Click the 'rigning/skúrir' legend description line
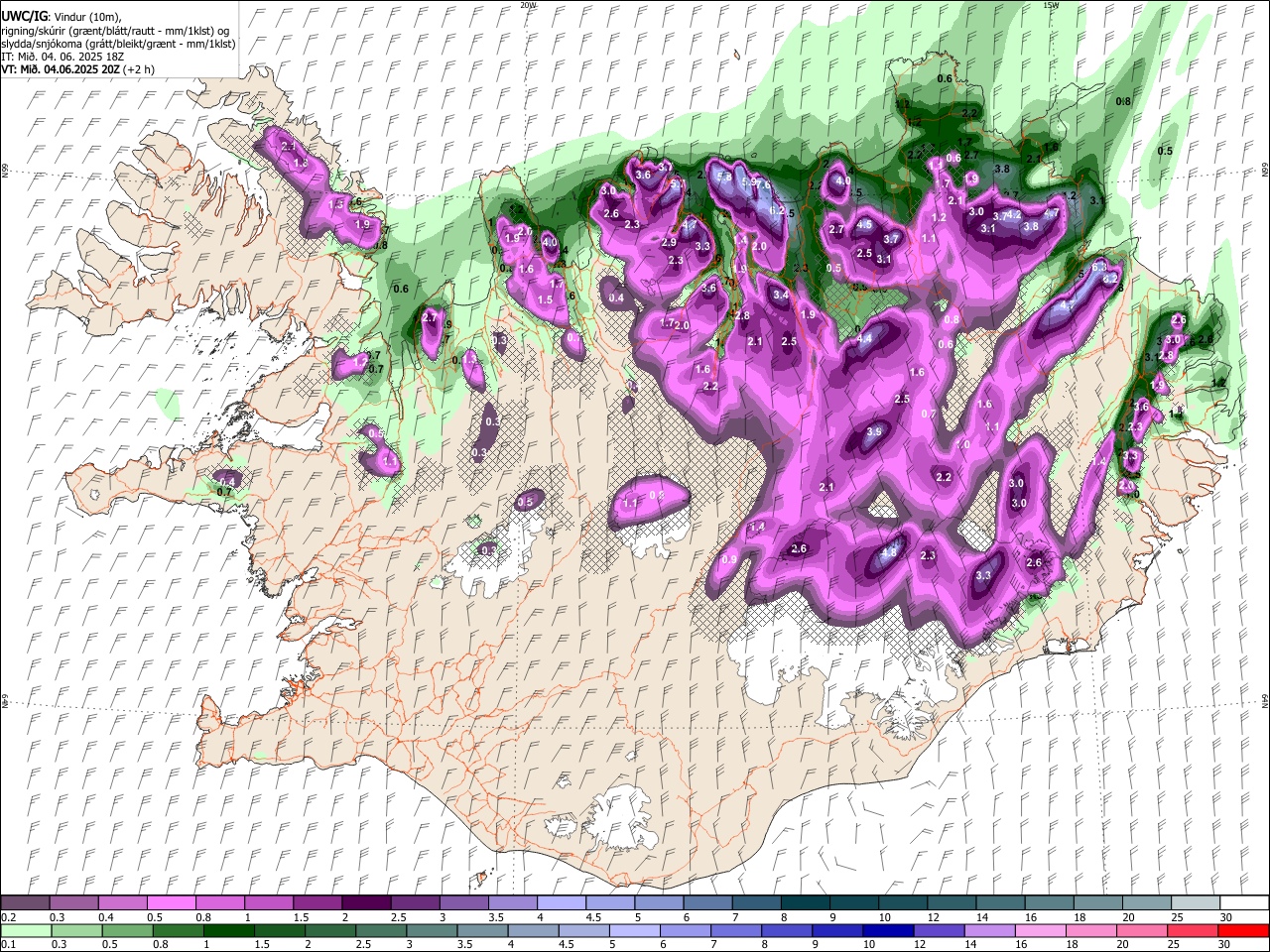Screen dimensions: 1270x952 (x=117, y=31)
